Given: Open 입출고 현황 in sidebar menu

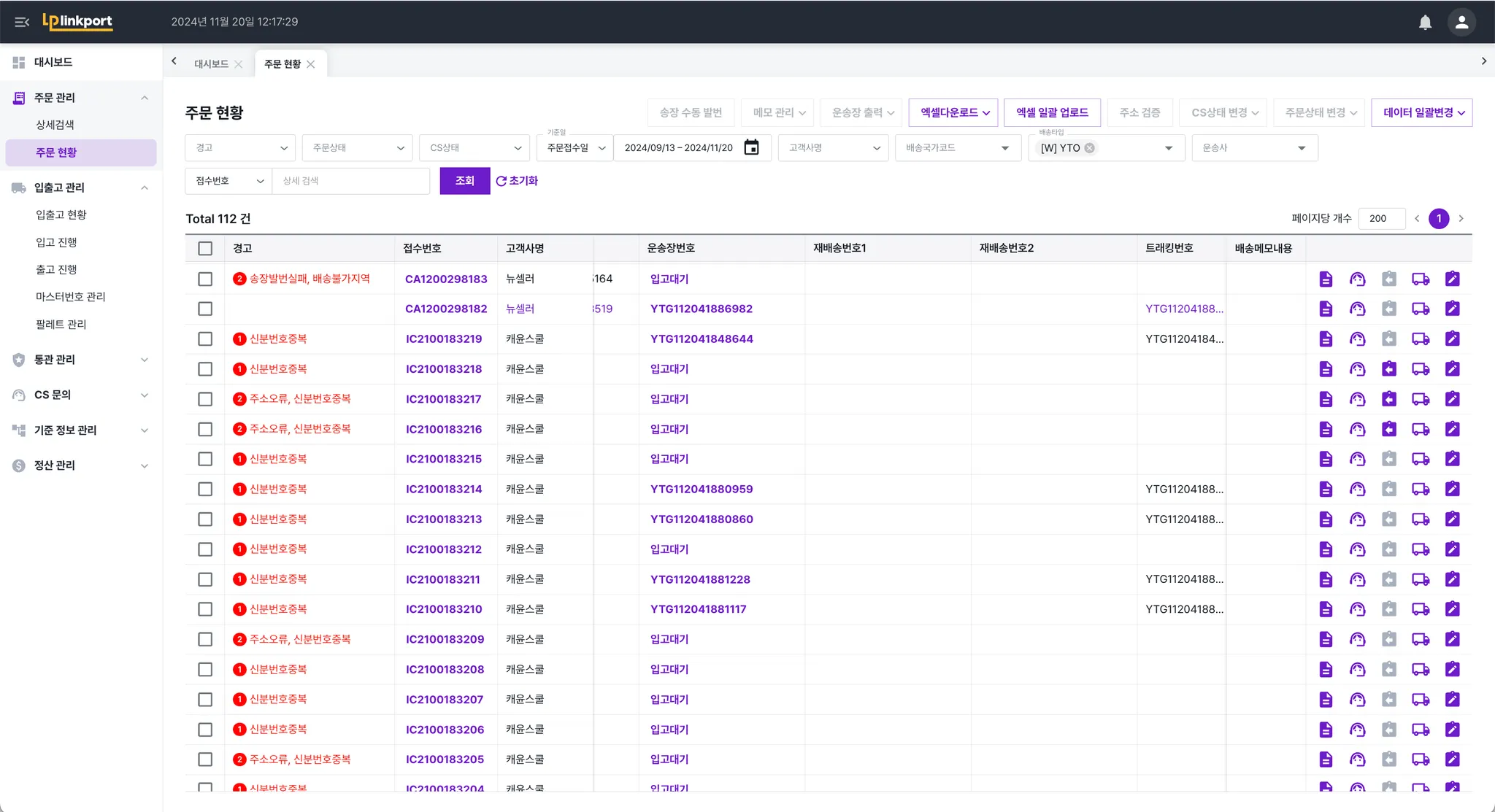Looking at the screenshot, I should click(x=61, y=214).
